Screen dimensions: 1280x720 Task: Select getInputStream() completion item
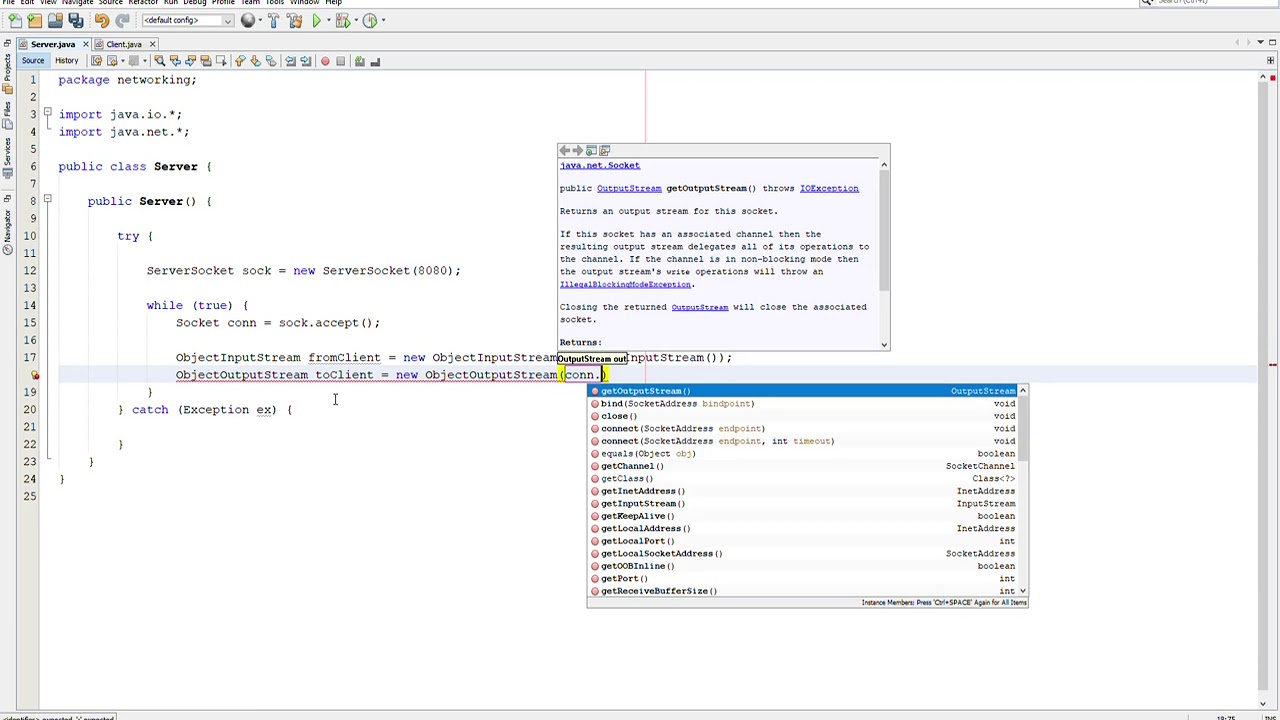(801, 503)
